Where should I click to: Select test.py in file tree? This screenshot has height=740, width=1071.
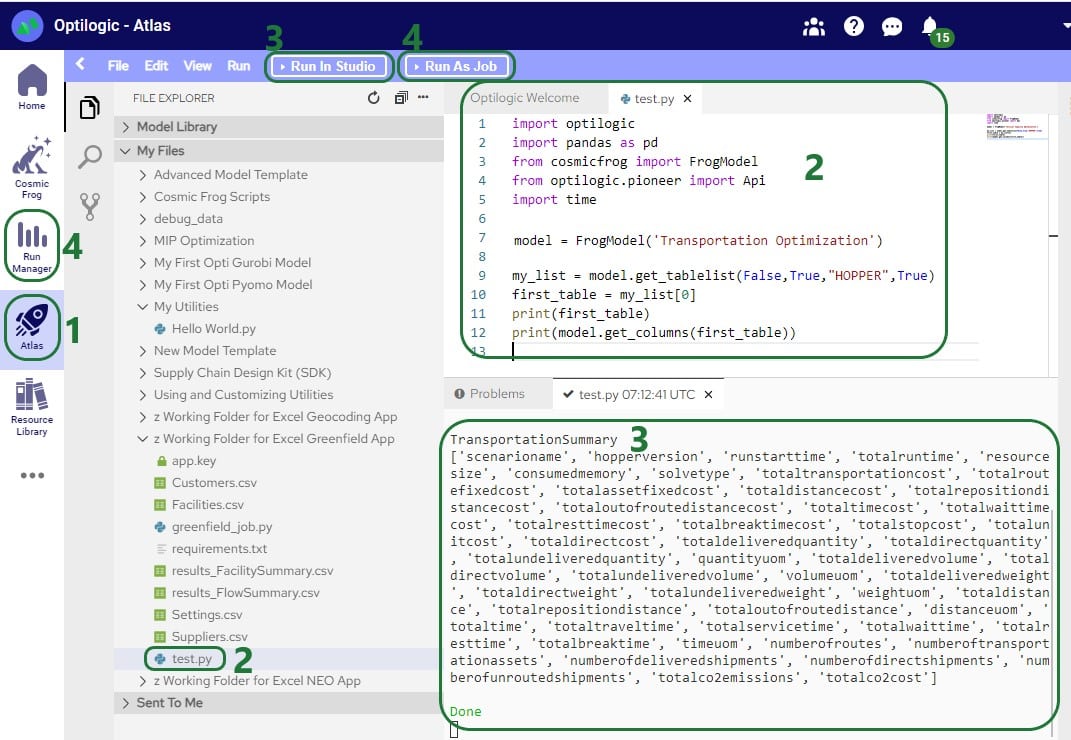pyautogui.click(x=191, y=659)
